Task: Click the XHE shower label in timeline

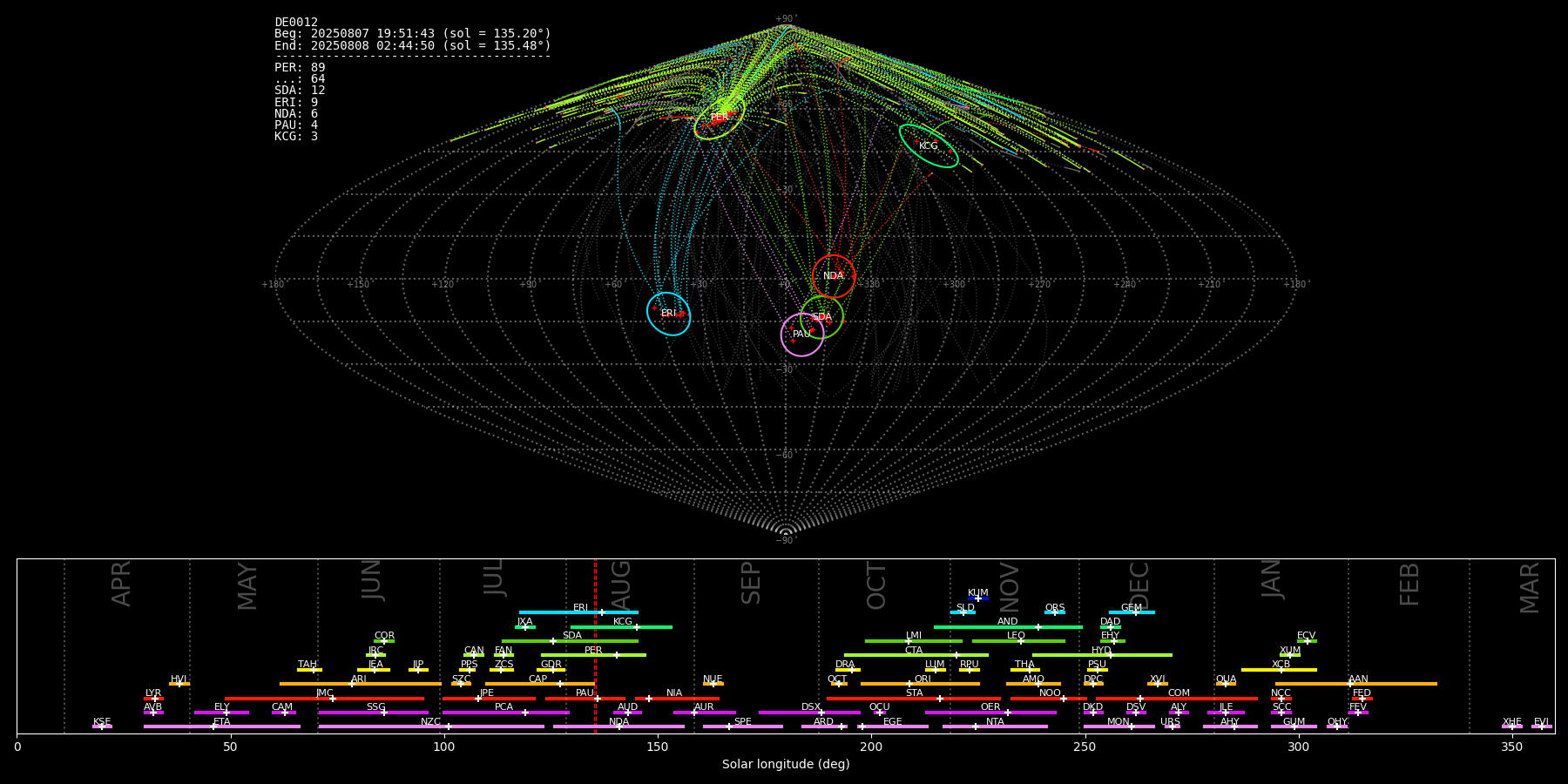Action: [1512, 722]
